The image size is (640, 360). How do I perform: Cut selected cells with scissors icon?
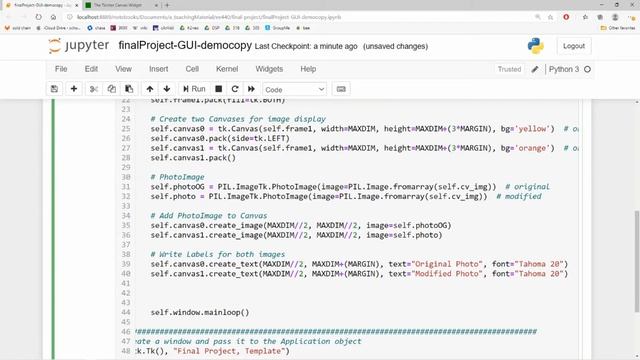point(94,89)
